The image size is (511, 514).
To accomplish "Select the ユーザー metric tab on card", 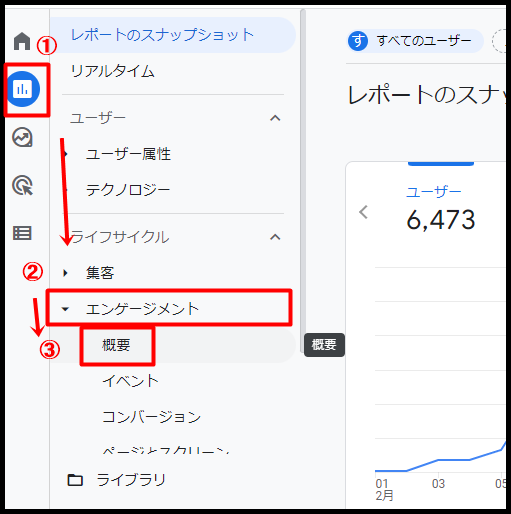I will click(x=434, y=192).
